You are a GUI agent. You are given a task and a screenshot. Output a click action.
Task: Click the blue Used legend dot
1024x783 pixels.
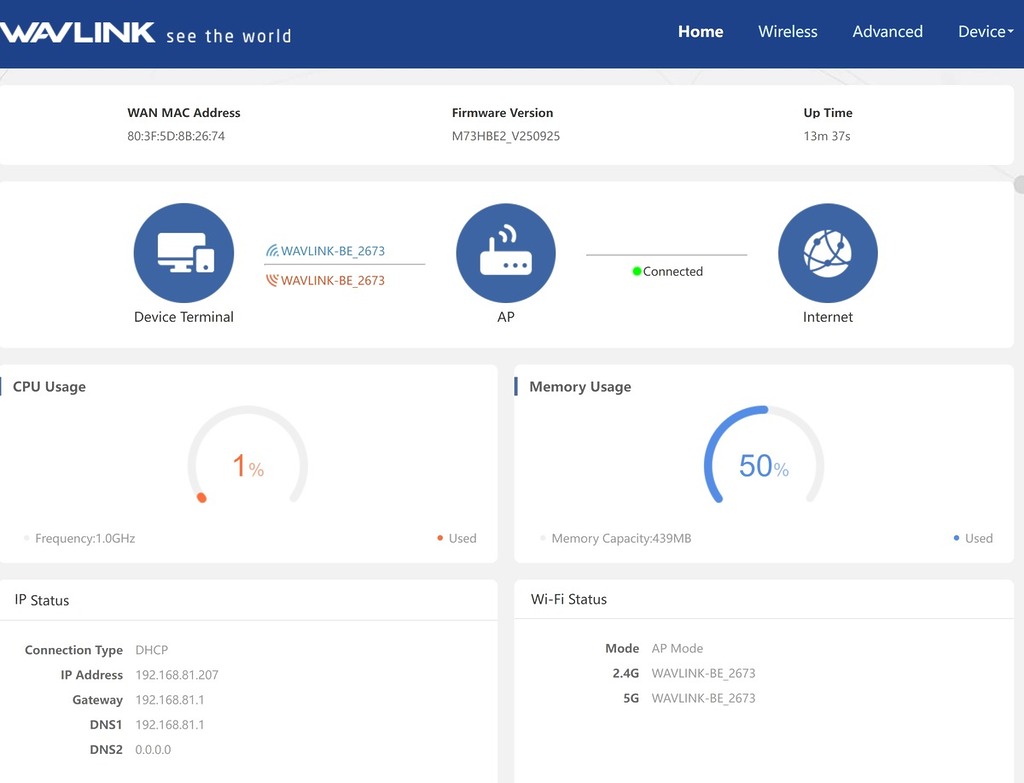click(x=957, y=538)
